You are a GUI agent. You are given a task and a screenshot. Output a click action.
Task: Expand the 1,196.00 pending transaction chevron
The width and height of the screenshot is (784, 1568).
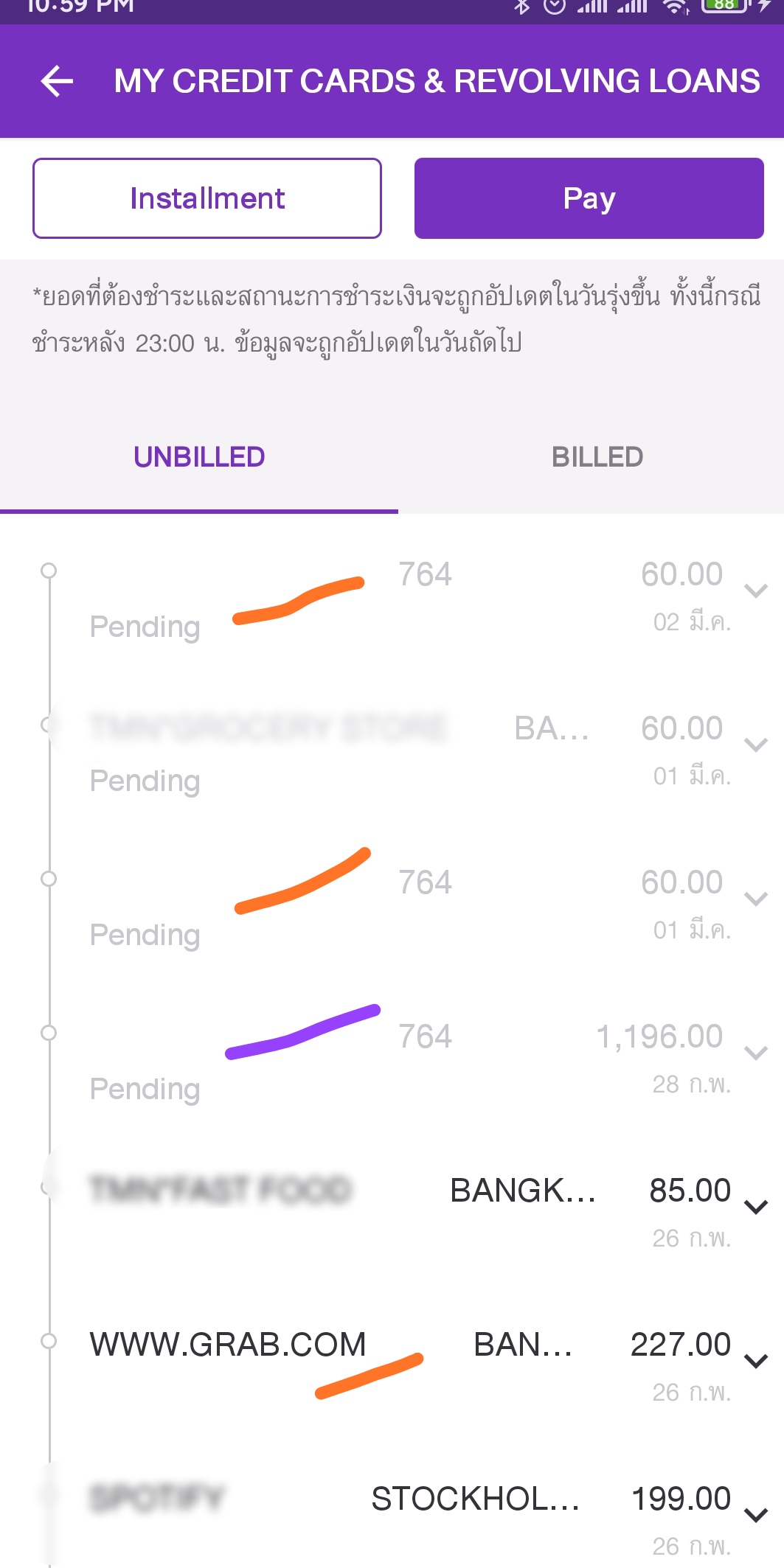pyautogui.click(x=756, y=1053)
